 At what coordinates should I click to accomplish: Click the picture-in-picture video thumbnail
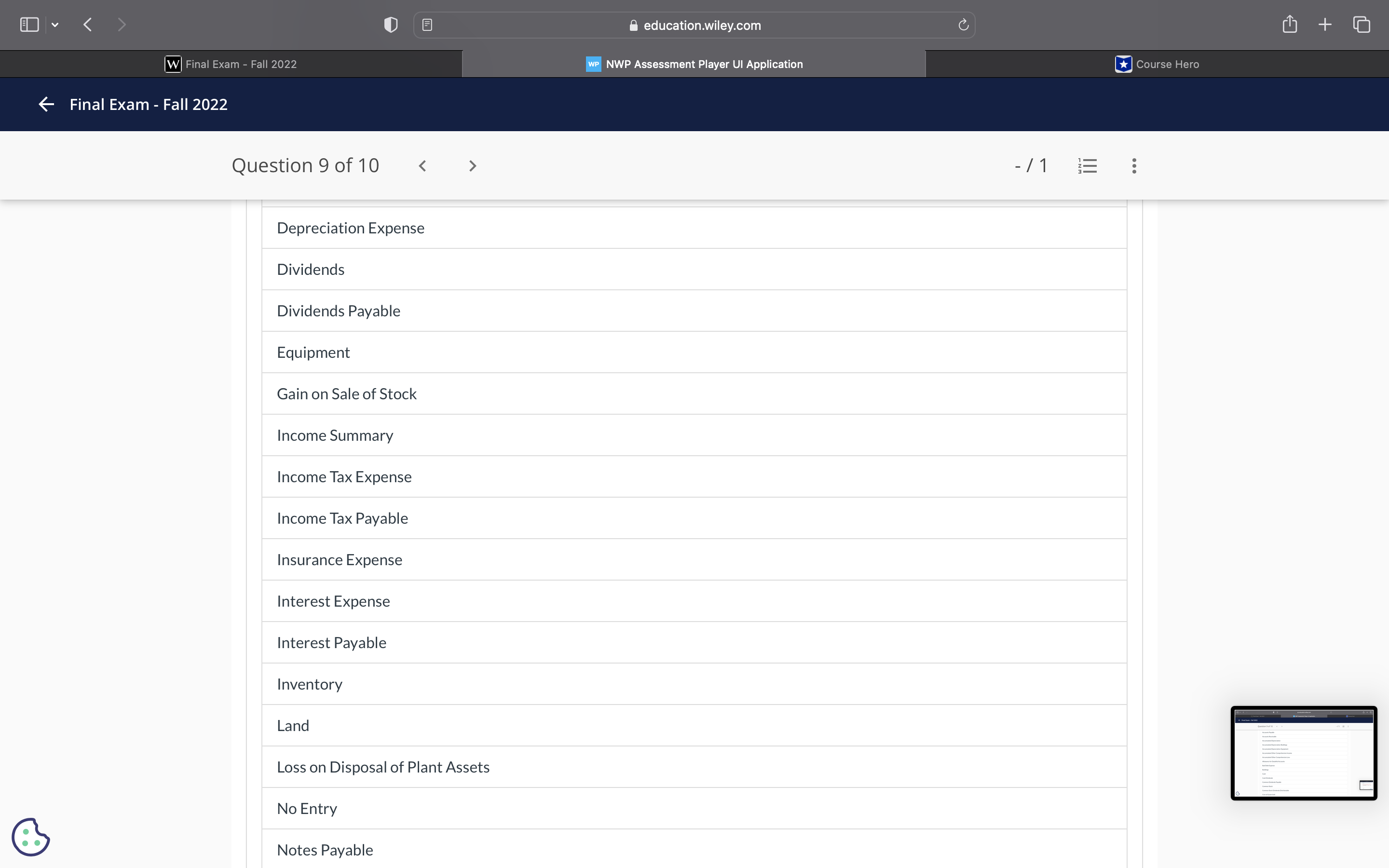[x=1303, y=753]
